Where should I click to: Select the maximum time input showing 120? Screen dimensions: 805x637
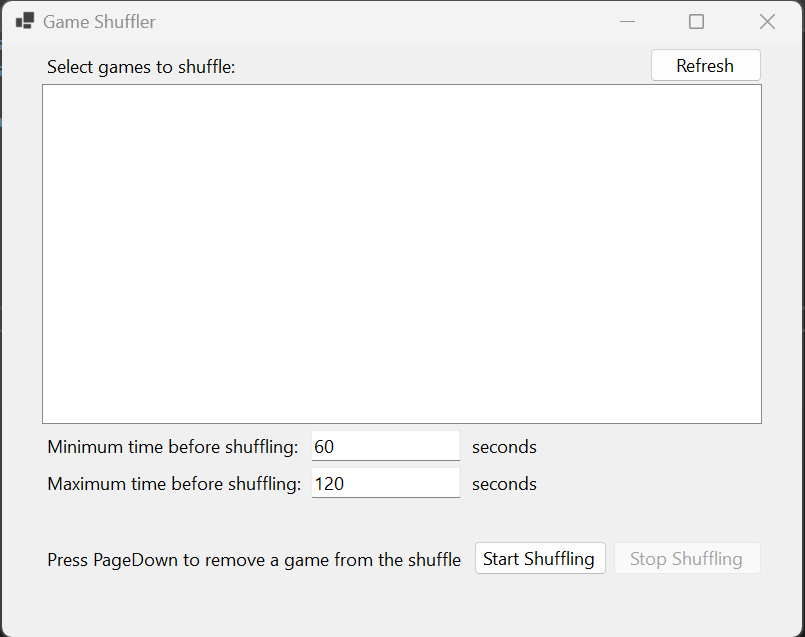coord(385,483)
